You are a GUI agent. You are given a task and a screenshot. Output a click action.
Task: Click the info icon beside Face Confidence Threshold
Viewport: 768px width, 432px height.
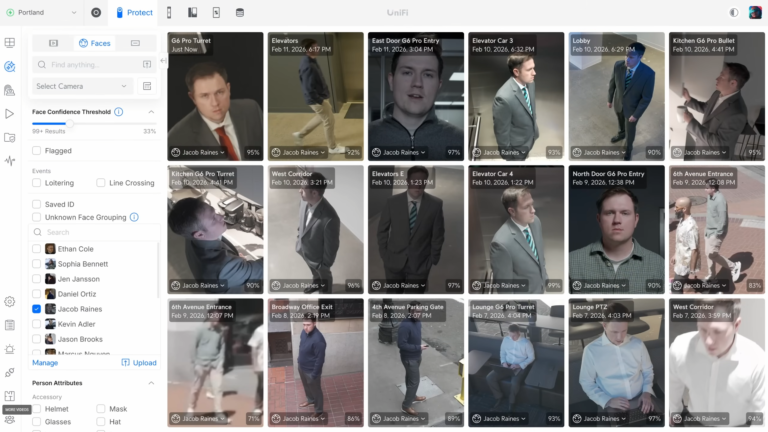point(121,112)
